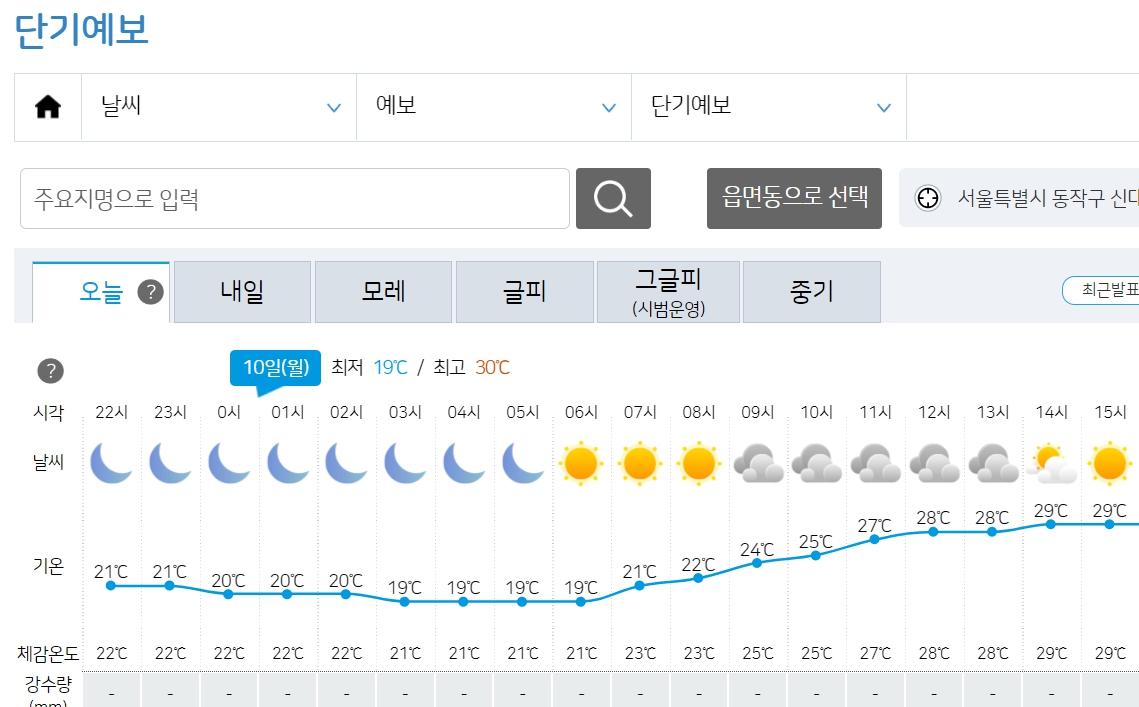Click the 기온 row label
The height and width of the screenshot is (707, 1139).
(x=48, y=566)
